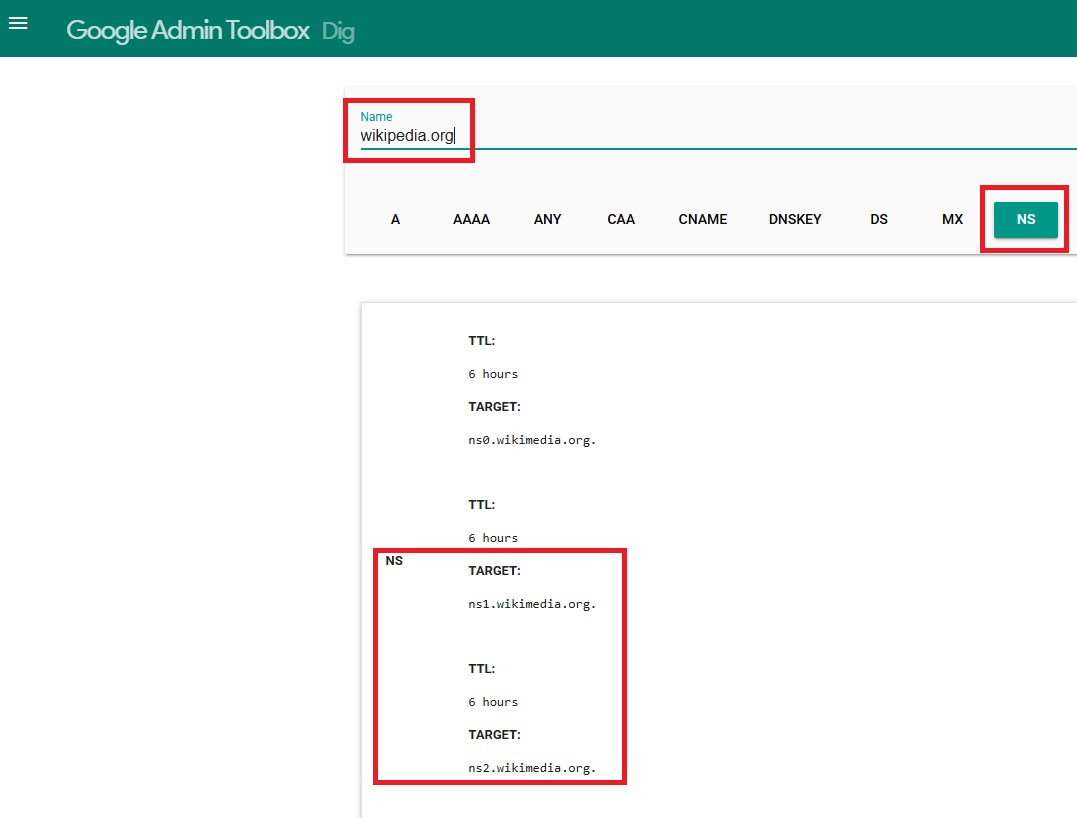
Task: Select the DS record type
Action: [878, 219]
